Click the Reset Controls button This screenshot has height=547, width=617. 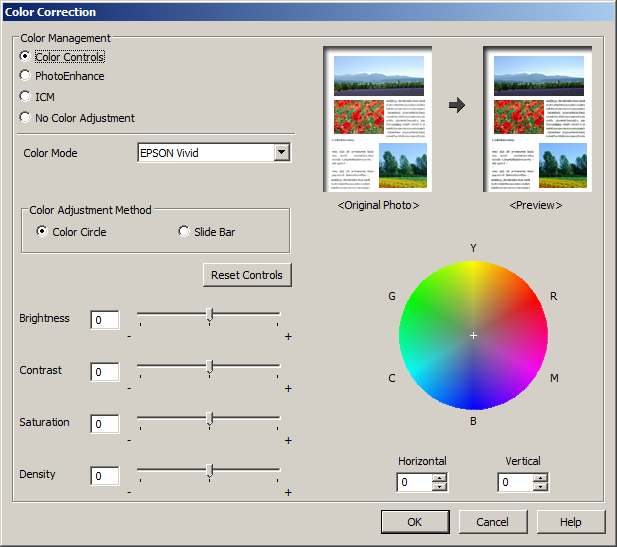[247, 275]
